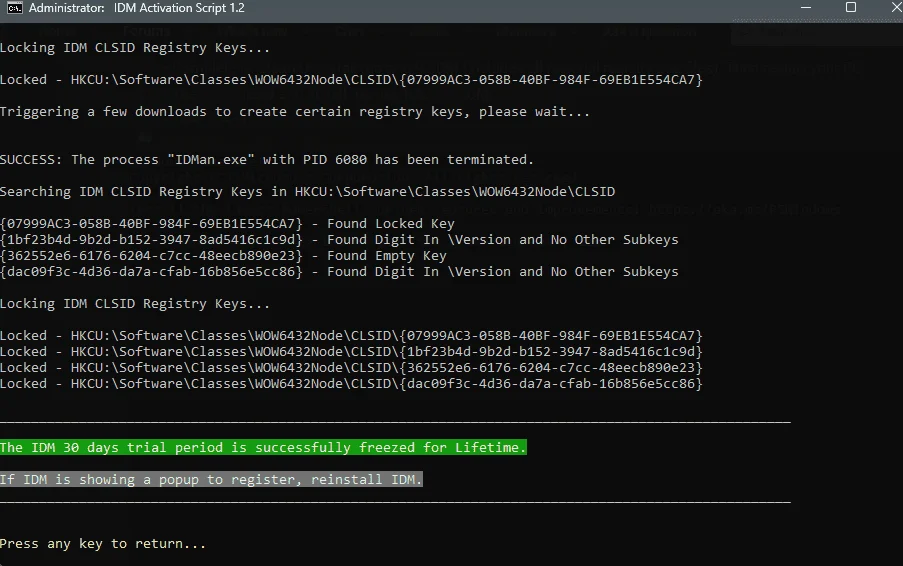Click the 'Administrator: IDM Activation Script 1.2' title
This screenshot has width=903, height=566.
[x=136, y=8]
